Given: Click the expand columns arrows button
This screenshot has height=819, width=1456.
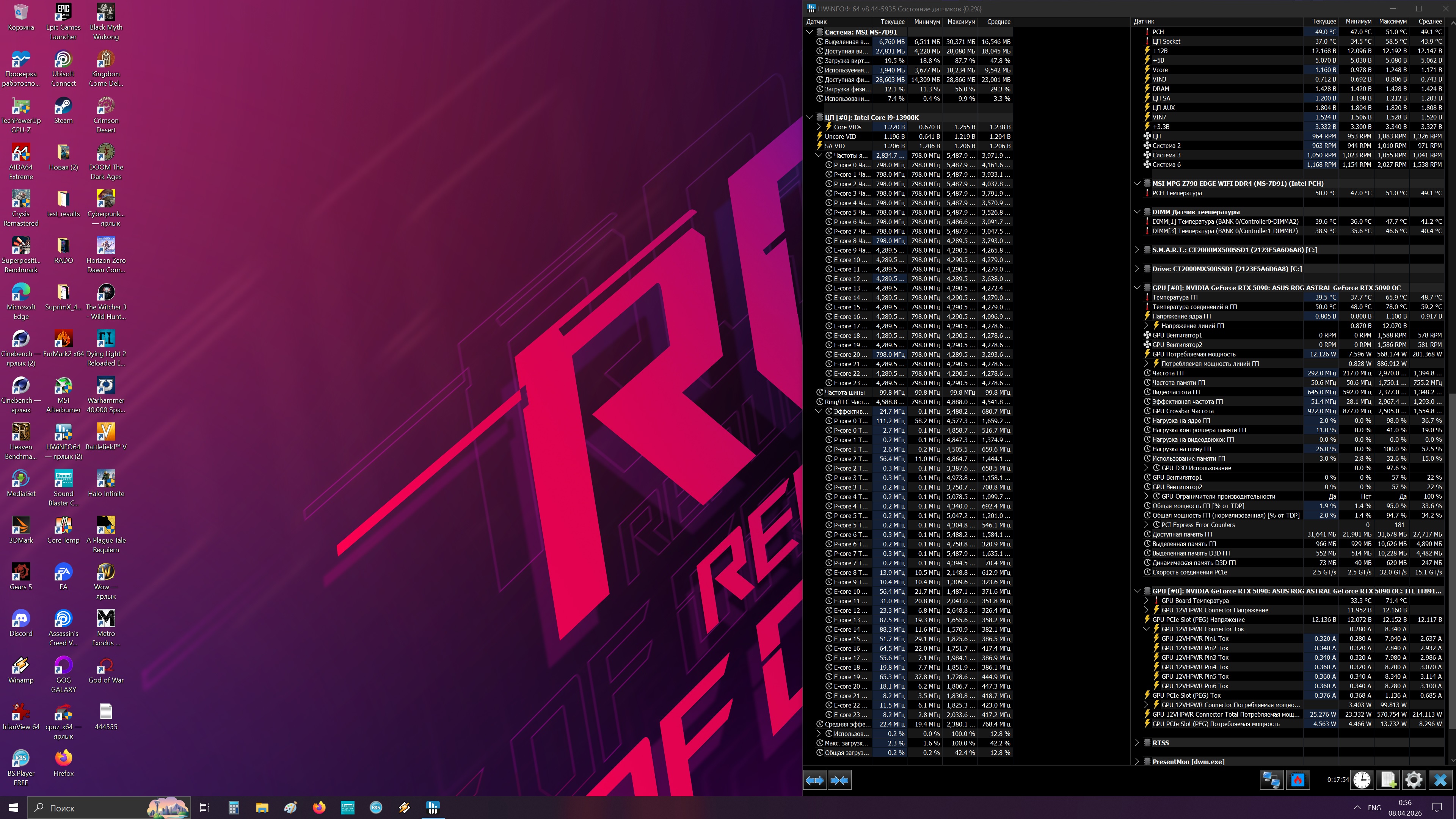Looking at the screenshot, I should coord(814,780).
